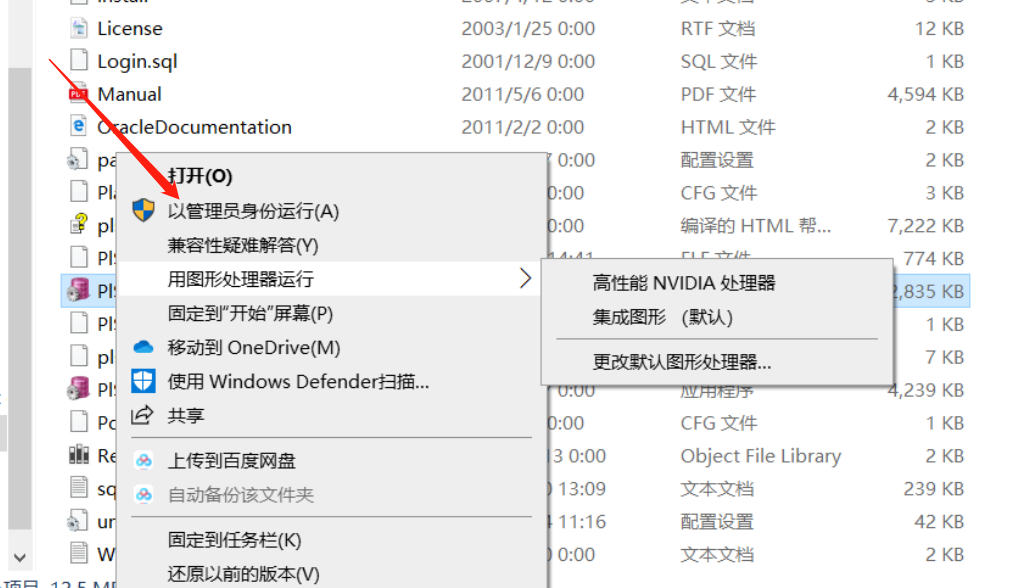Image resolution: width=1024 pixels, height=588 pixels.
Task: Click the 2011/5/6 0:00 date cell
Action: (522, 94)
